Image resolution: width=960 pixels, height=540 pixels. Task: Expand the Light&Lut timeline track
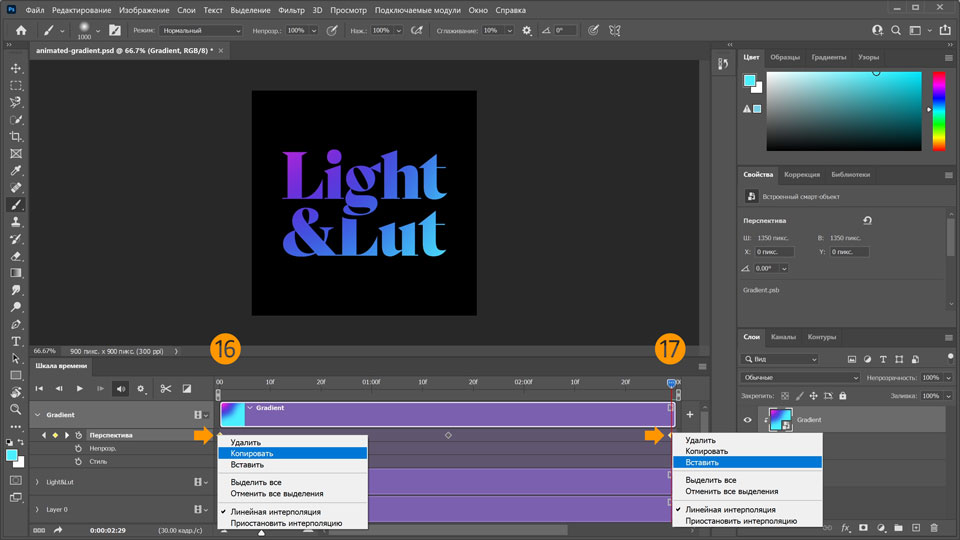pyautogui.click(x=38, y=482)
